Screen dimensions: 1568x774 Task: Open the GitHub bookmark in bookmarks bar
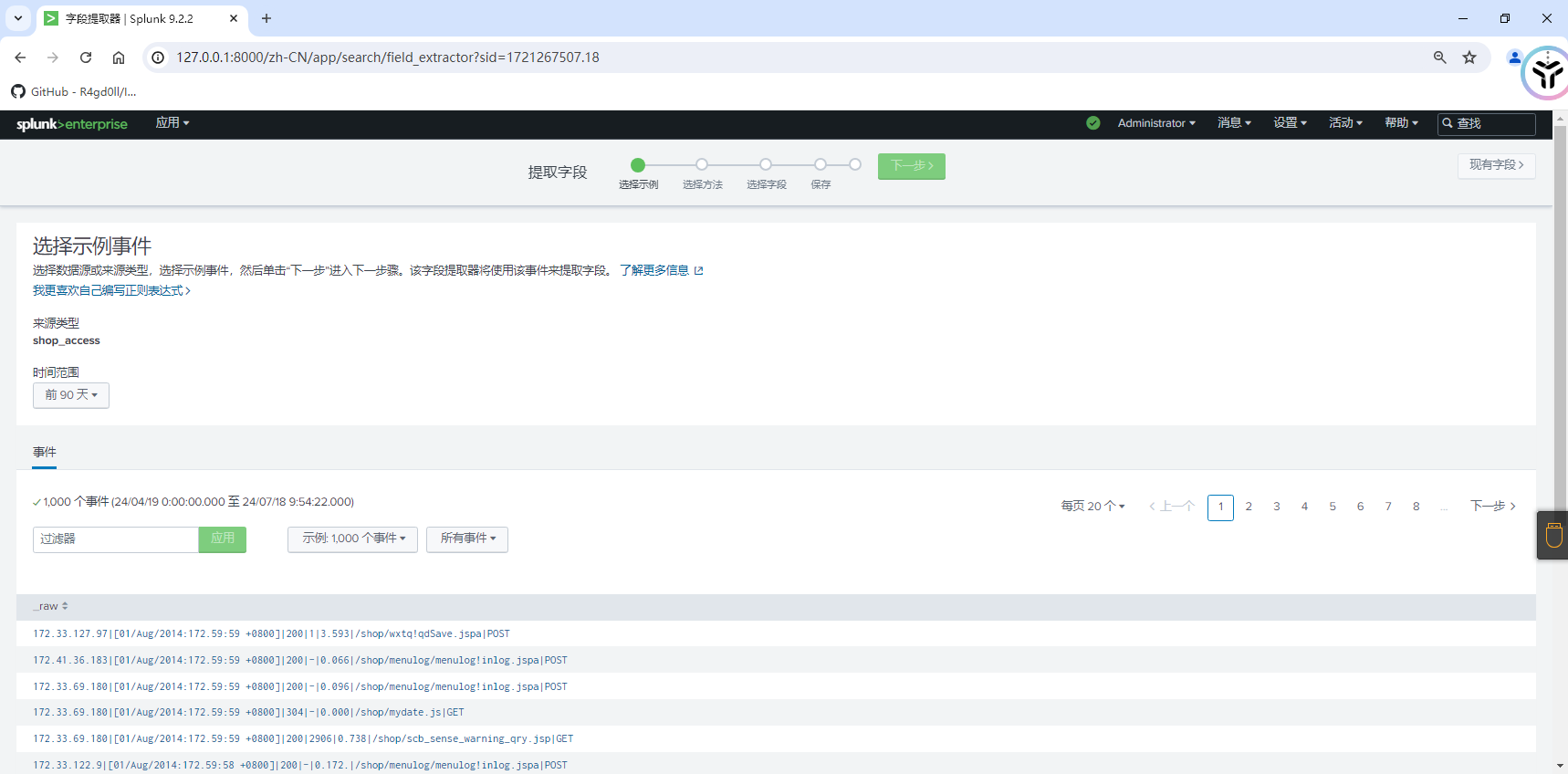click(x=74, y=91)
